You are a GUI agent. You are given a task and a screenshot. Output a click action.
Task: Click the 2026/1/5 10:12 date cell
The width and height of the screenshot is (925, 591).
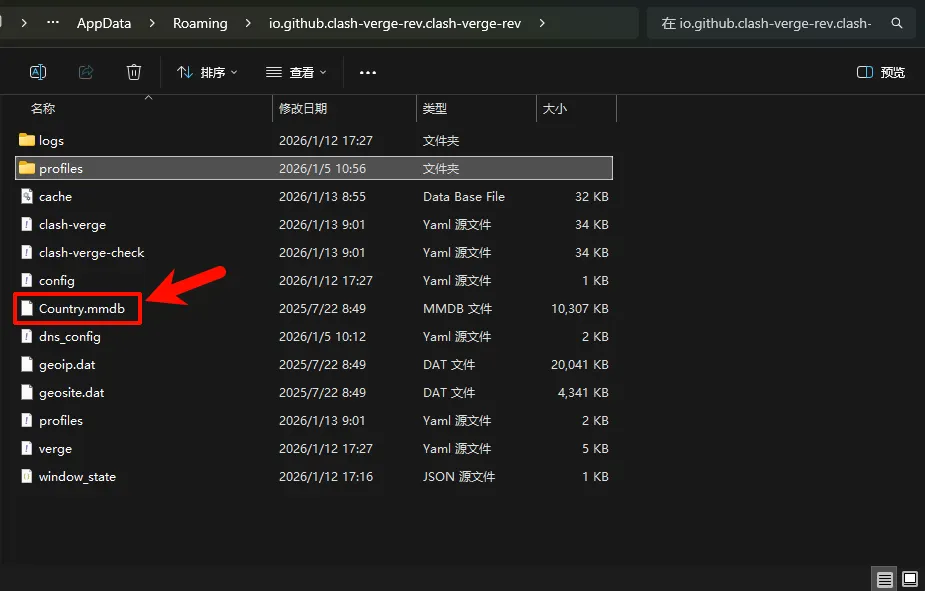[x=322, y=337]
